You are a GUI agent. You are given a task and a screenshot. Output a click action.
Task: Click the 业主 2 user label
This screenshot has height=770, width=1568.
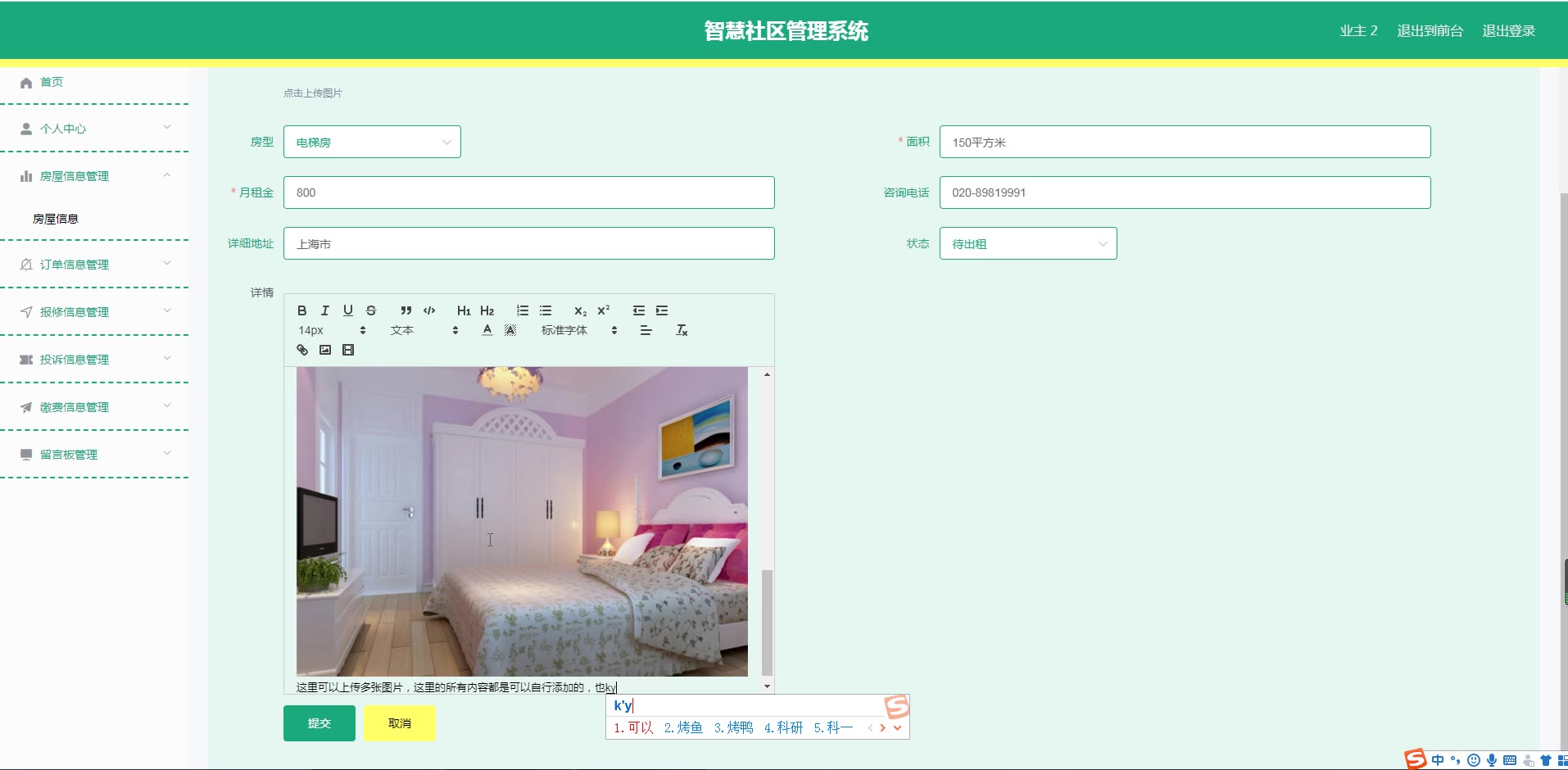1358,31
